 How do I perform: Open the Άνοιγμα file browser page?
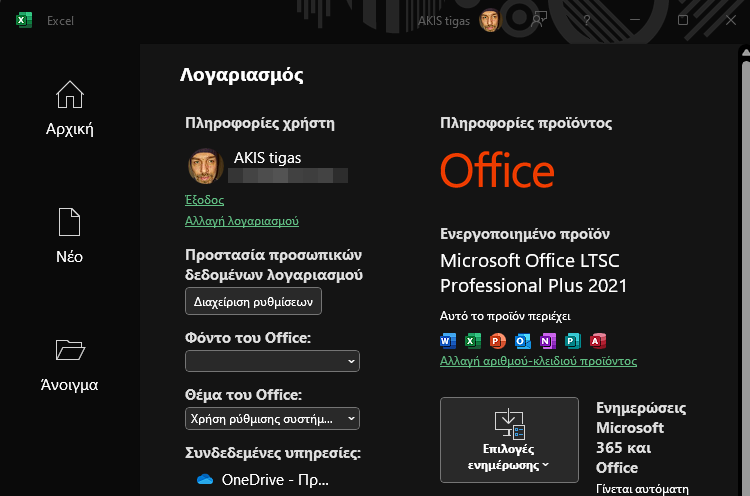pyautogui.click(x=70, y=365)
